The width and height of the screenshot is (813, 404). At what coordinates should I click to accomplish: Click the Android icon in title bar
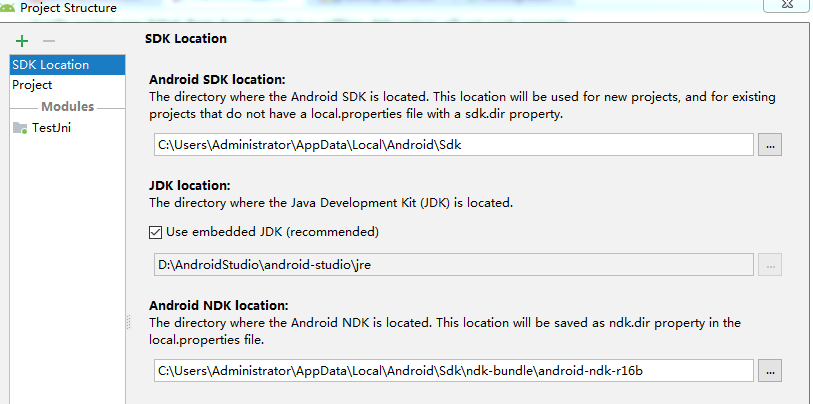click(x=8, y=8)
